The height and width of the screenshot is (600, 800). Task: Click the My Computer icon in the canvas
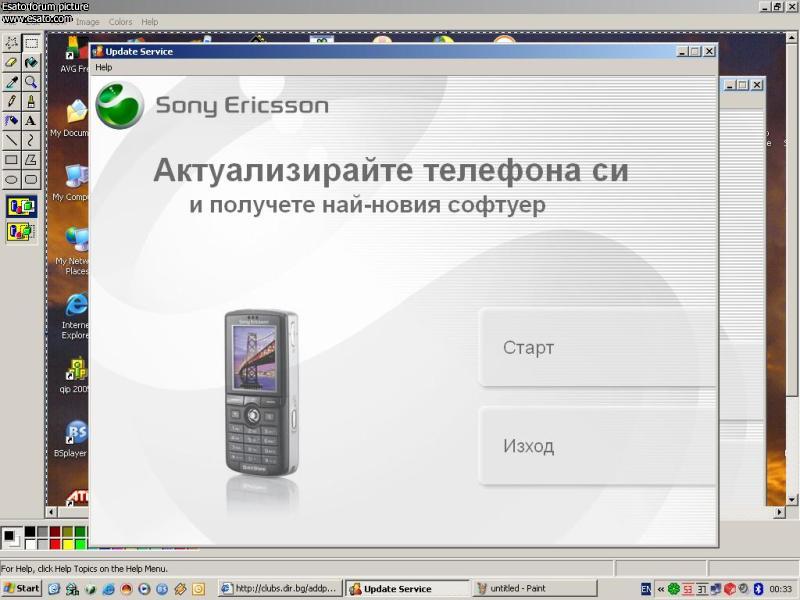pos(76,176)
